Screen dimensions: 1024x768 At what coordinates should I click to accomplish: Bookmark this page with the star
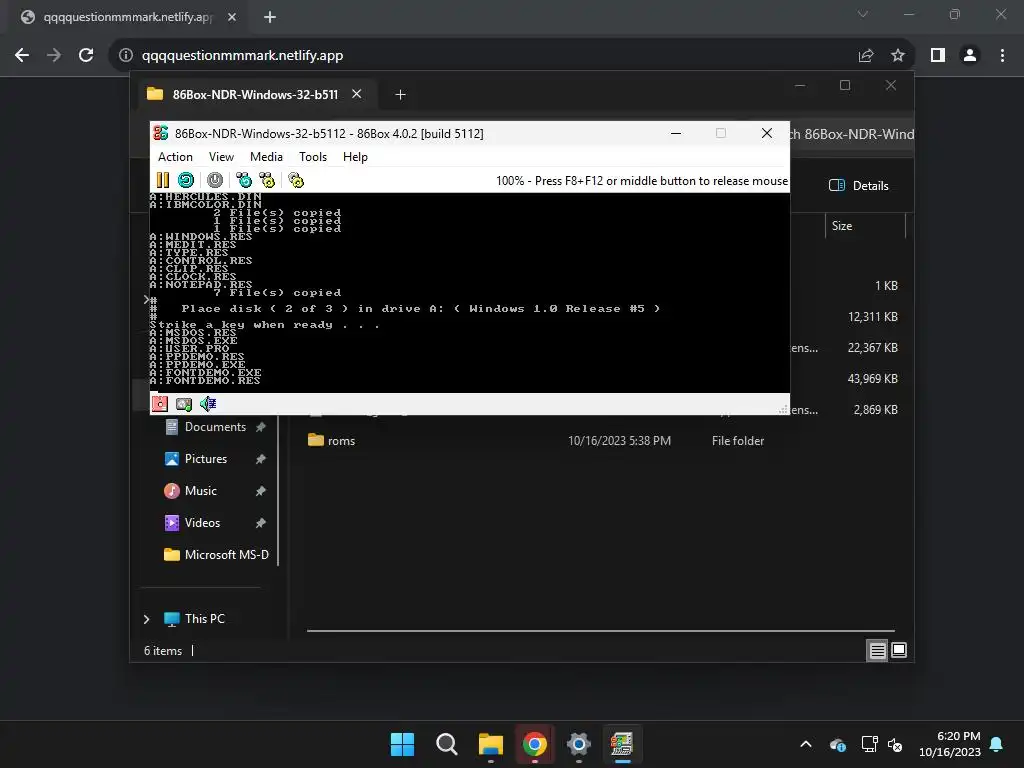pyautogui.click(x=898, y=56)
